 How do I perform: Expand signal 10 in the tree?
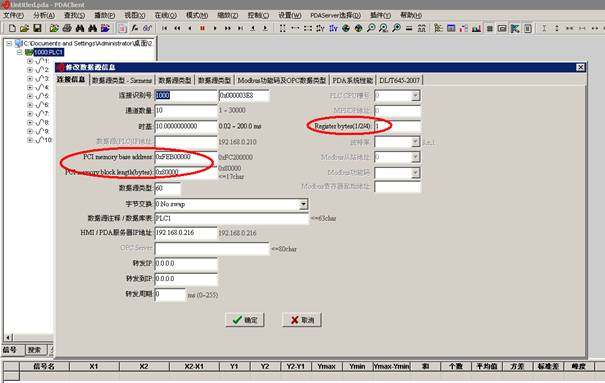30,140
